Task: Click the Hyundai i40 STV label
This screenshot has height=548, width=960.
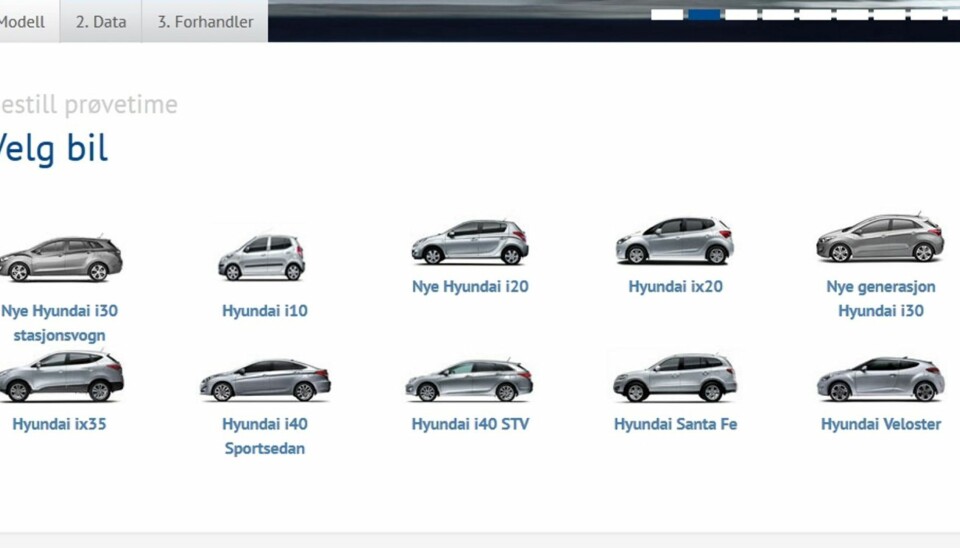Action: [470, 424]
